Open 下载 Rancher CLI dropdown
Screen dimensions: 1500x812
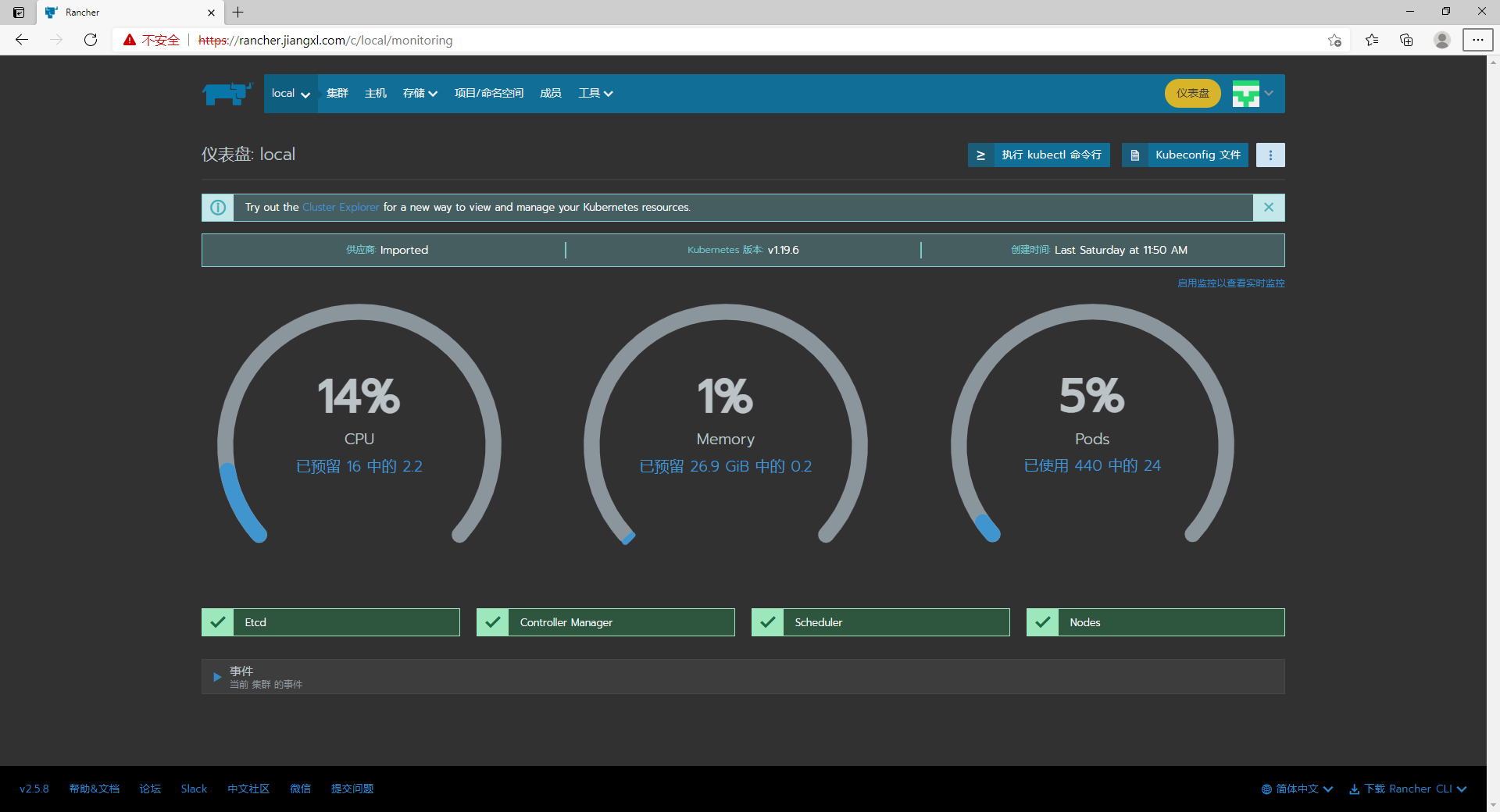(1408, 789)
